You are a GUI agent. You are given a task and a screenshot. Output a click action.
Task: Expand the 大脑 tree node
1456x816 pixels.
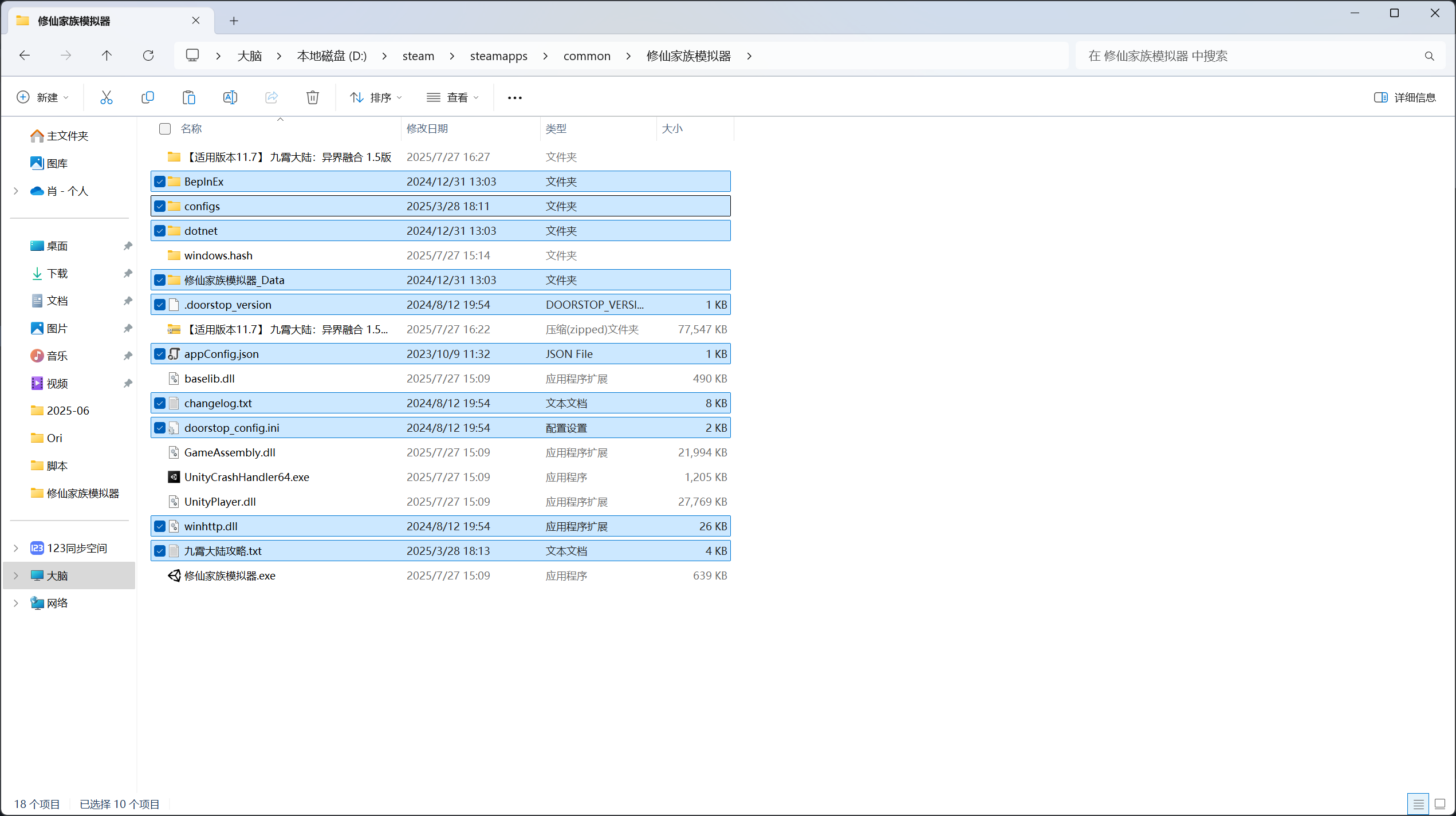16,575
